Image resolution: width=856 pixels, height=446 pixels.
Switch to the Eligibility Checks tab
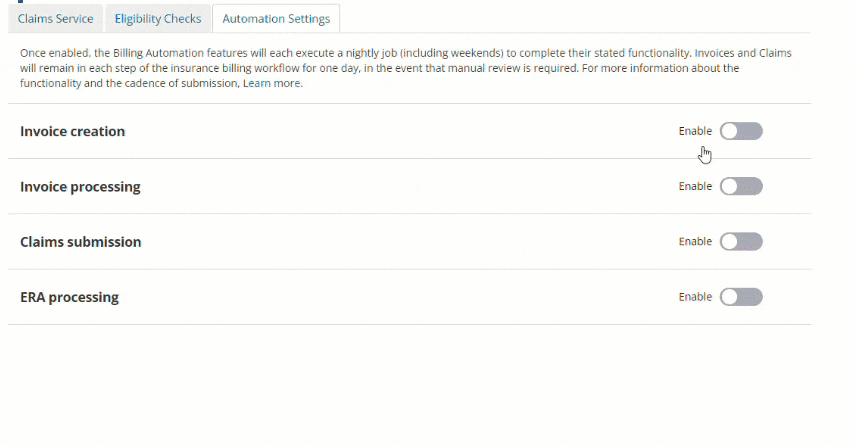pyautogui.click(x=158, y=19)
